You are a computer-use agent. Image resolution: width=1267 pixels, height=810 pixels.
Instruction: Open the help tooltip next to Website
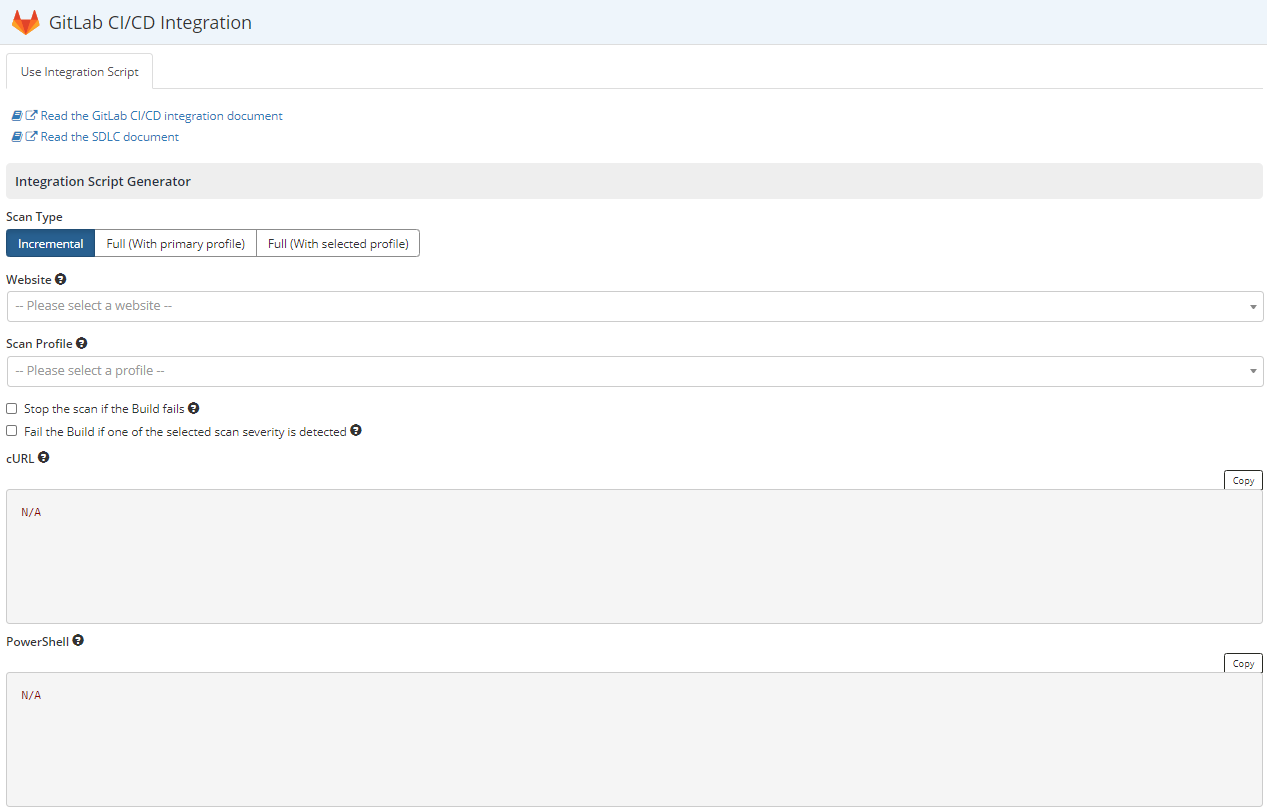pos(60,279)
